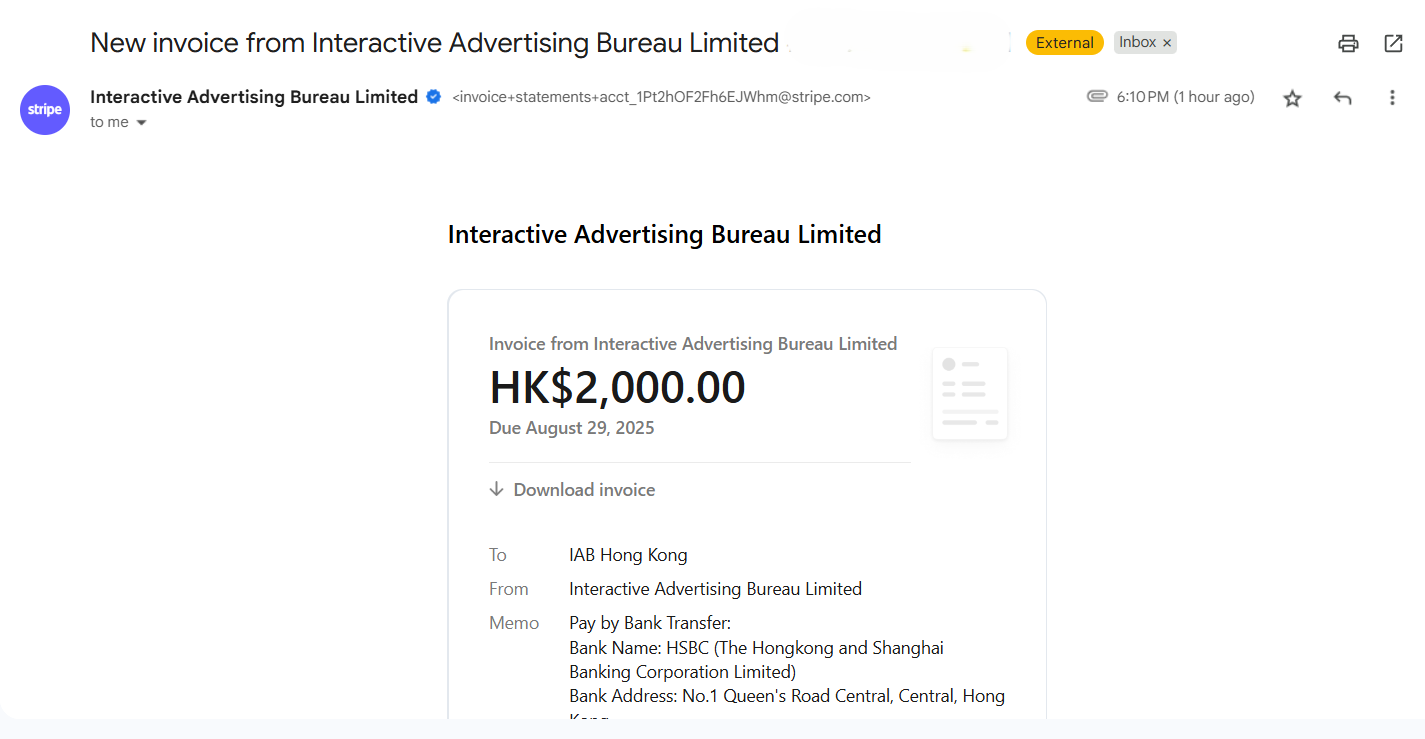Click "Pay by Bank Transfer:" memo line
1425x739 pixels.
650,624
